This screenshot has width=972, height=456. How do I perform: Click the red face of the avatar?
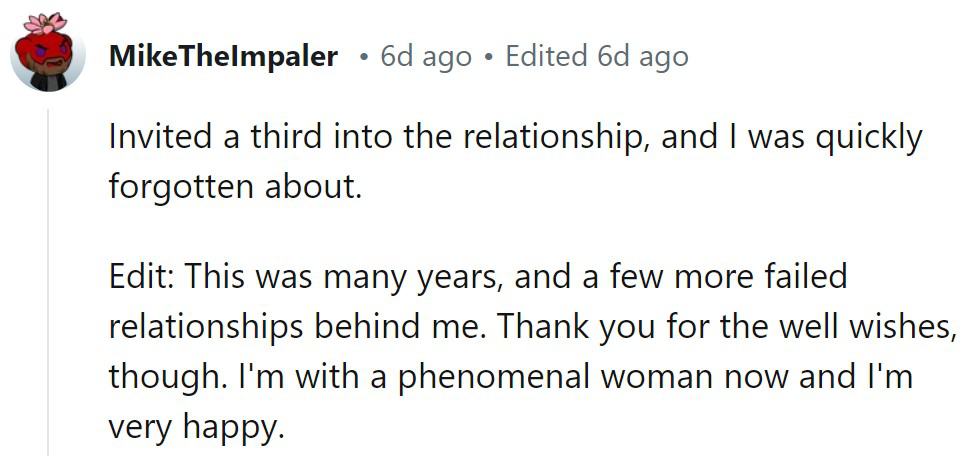click(43, 52)
